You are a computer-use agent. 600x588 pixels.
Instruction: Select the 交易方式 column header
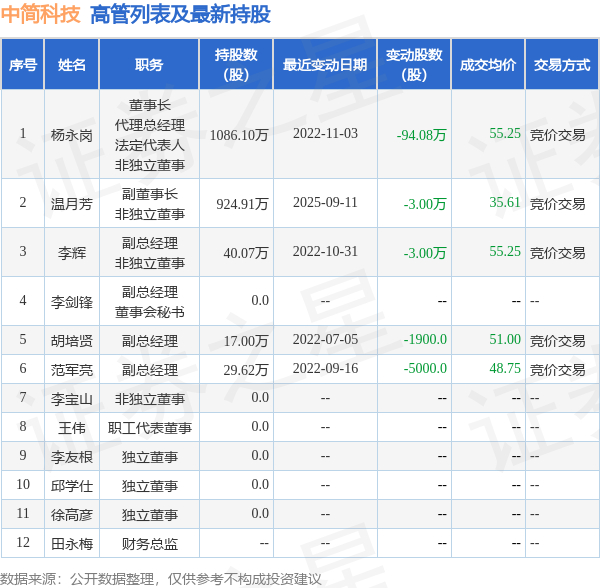click(562, 65)
